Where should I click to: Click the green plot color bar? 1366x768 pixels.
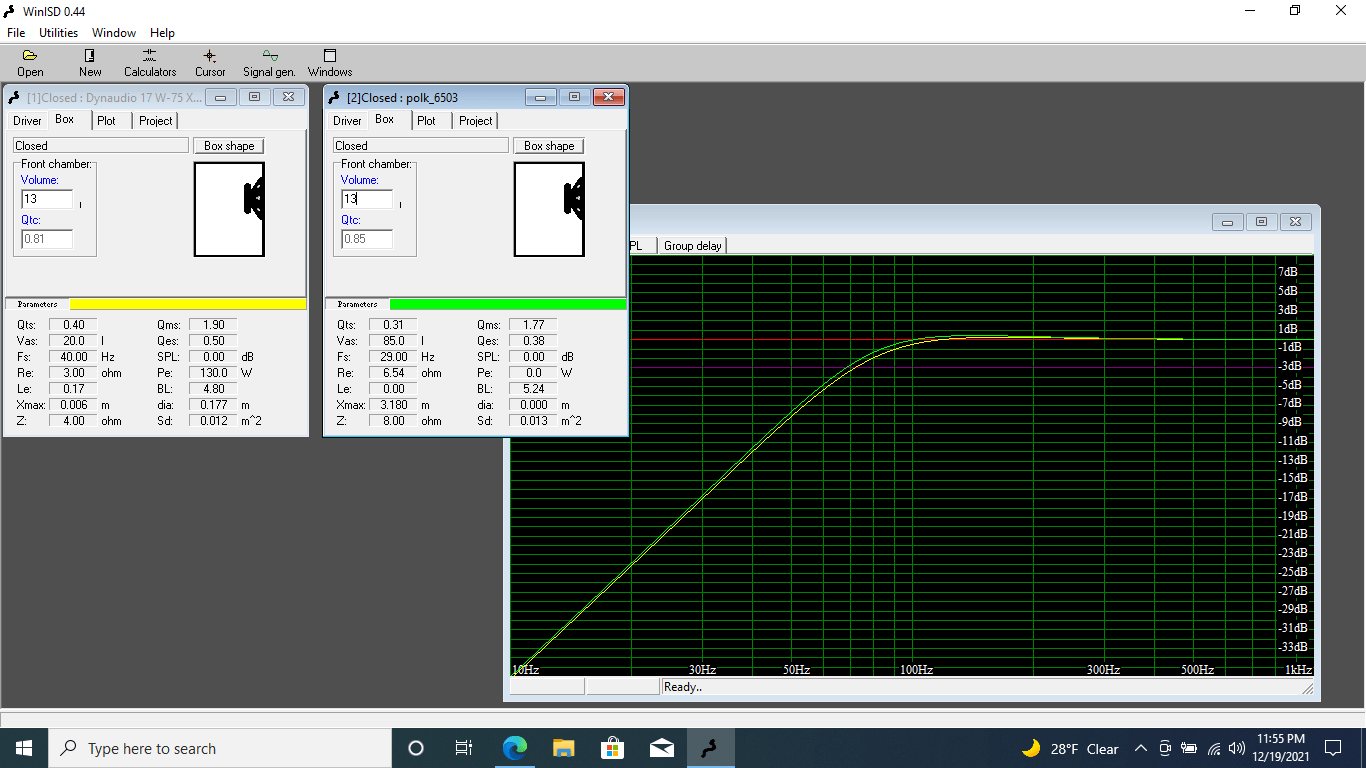508,304
